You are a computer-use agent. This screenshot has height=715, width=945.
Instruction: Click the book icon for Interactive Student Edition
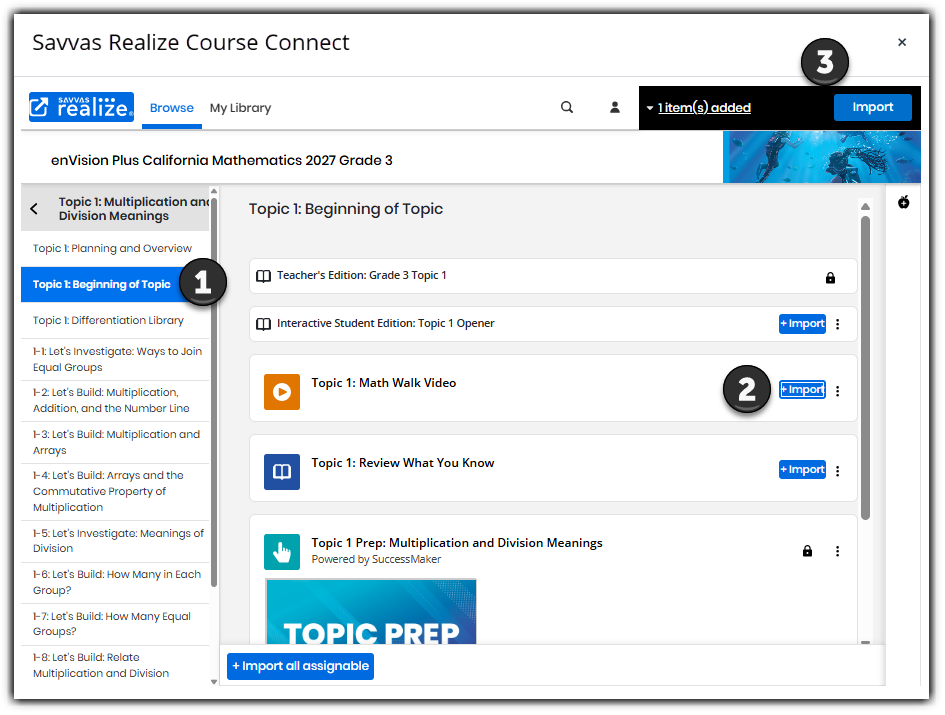[263, 324]
